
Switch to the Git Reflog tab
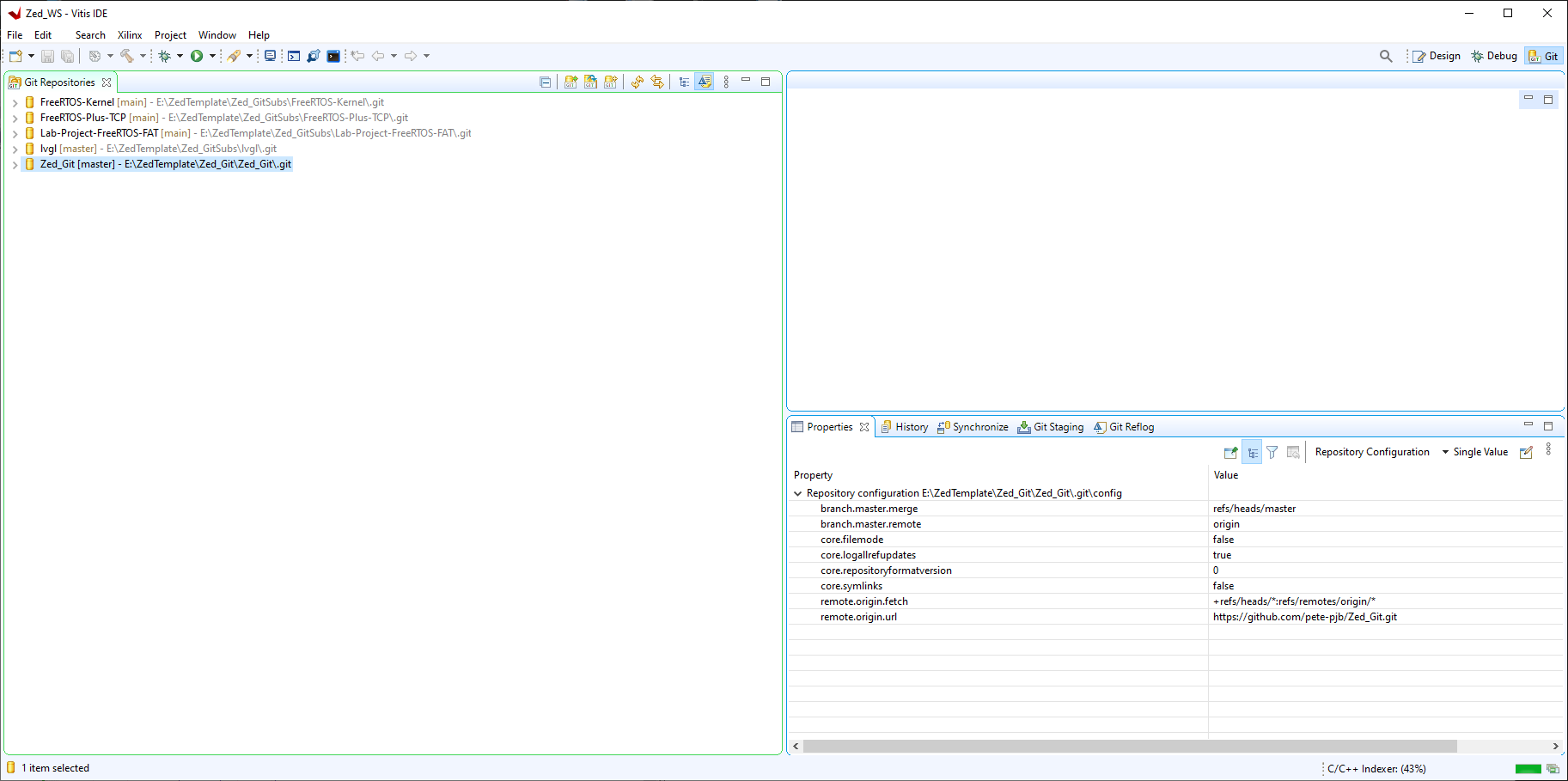point(1124,427)
